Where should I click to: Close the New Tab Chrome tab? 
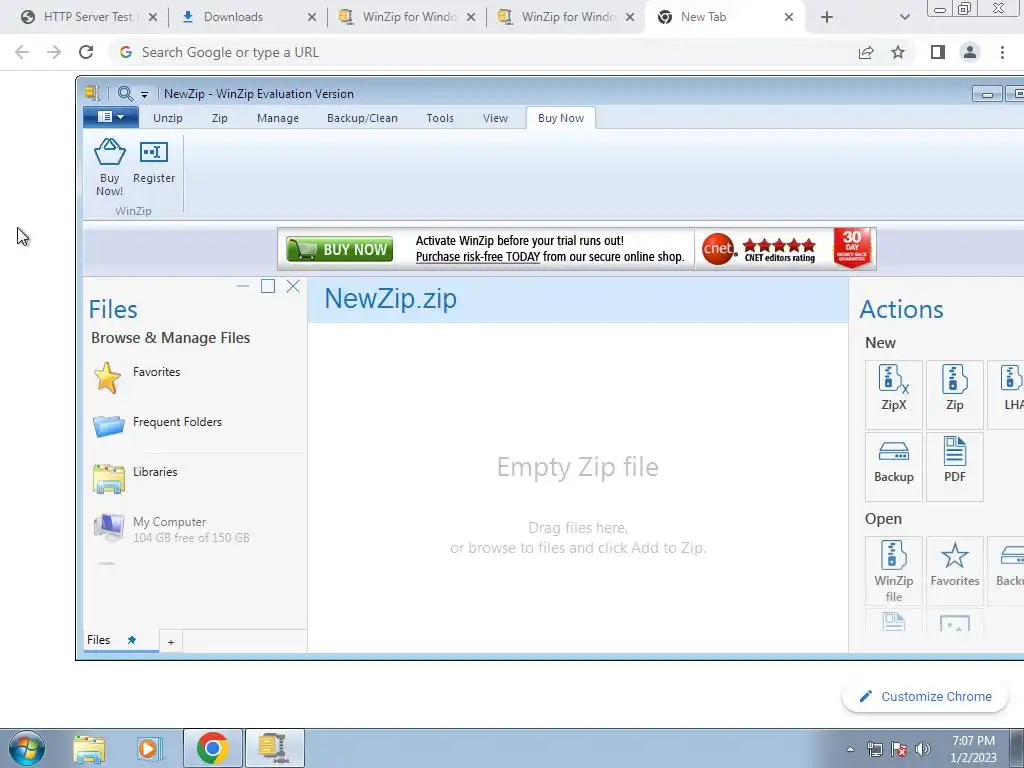click(x=789, y=17)
